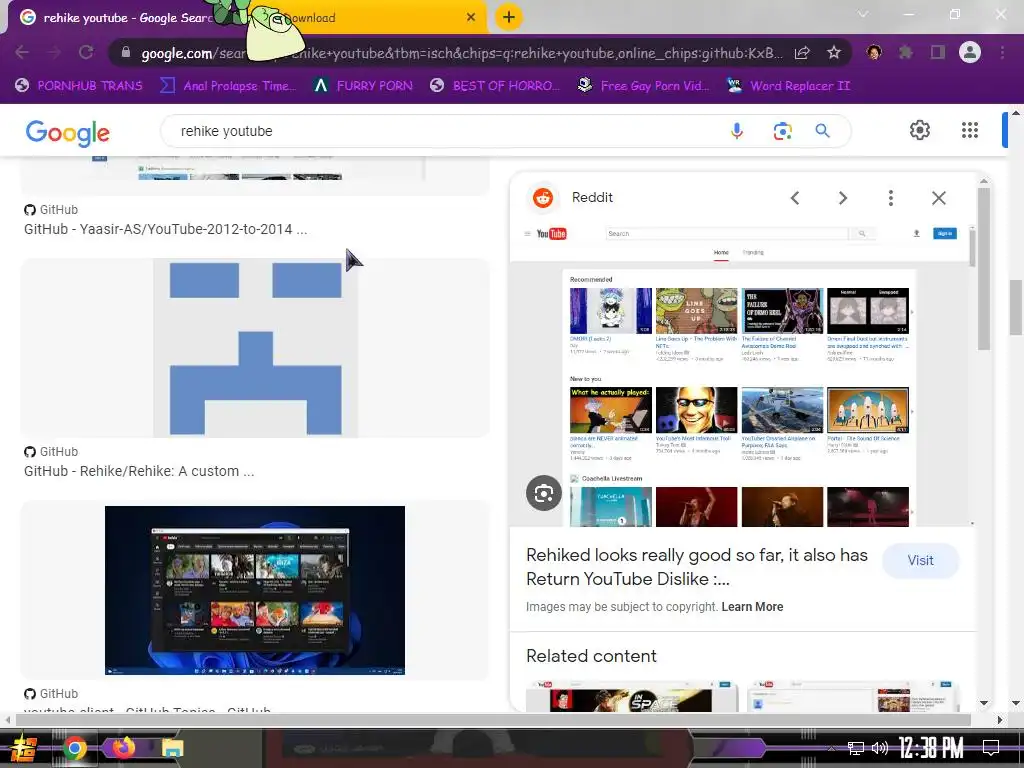Open Google quick settings gear
Viewport: 1024px width, 768px height.
pyautogui.click(x=920, y=130)
